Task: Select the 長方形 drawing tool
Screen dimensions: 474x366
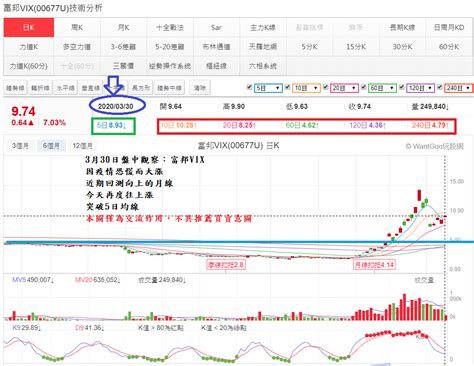Action: coord(141,88)
